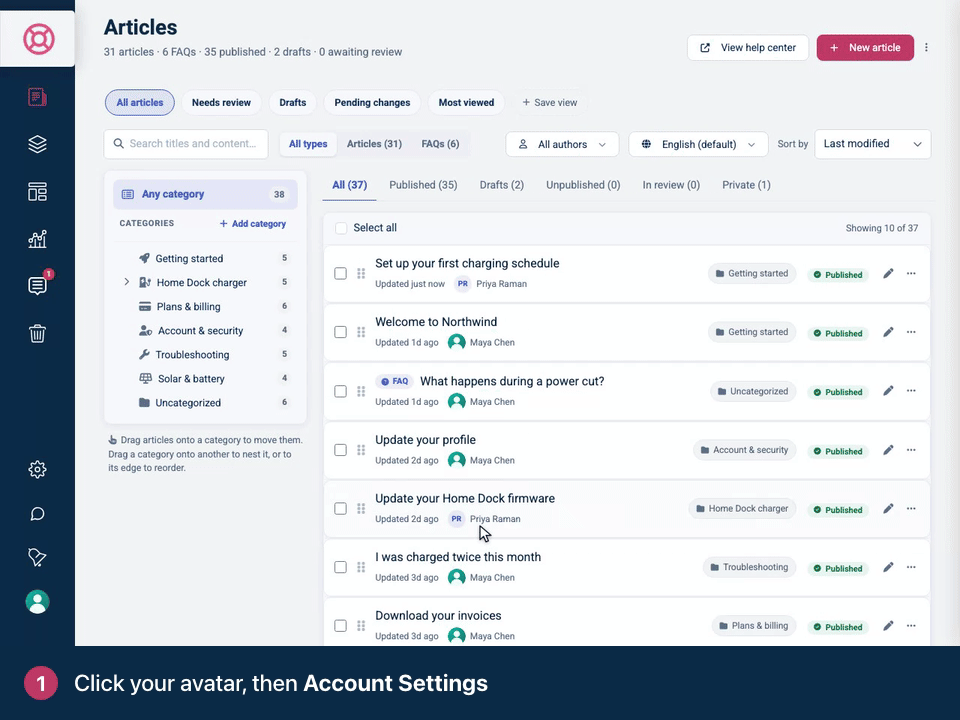Select the Account & security category

pos(205,331)
